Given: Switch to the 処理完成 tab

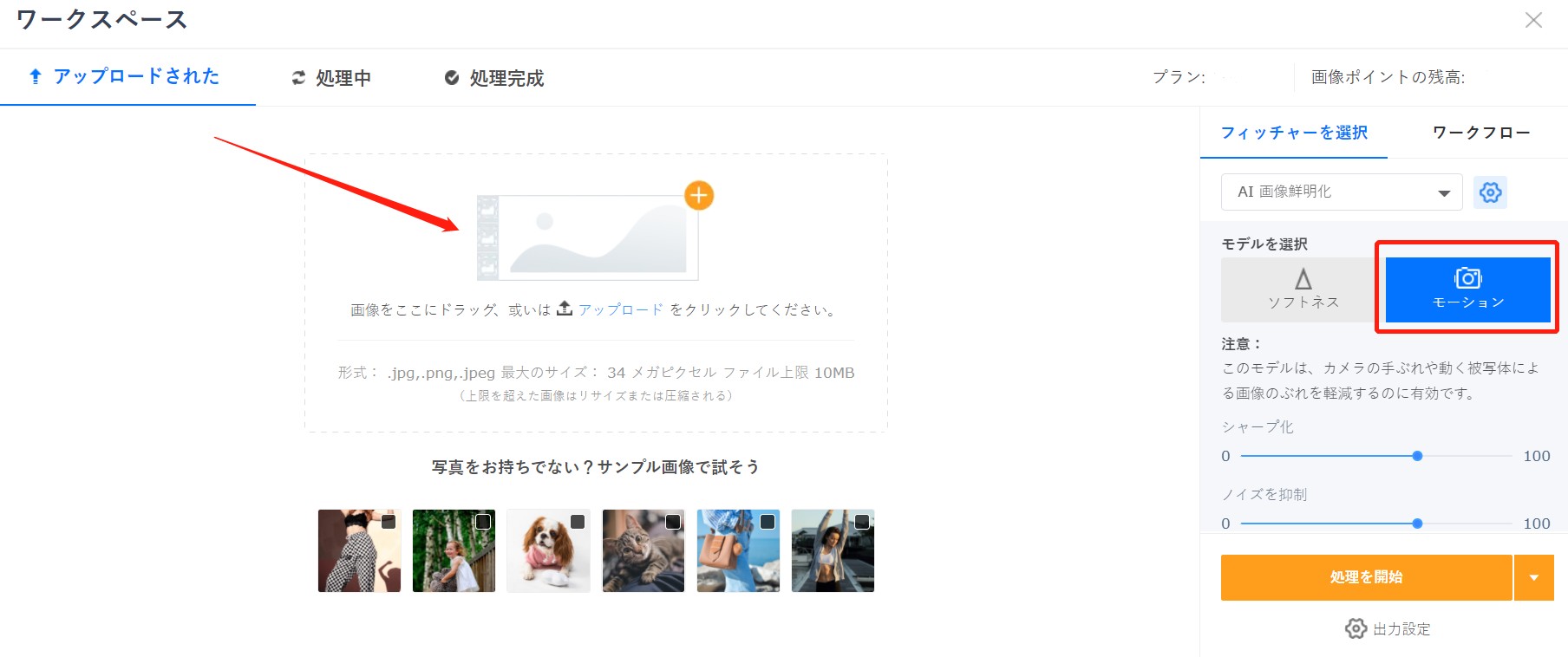Looking at the screenshot, I should click(494, 78).
